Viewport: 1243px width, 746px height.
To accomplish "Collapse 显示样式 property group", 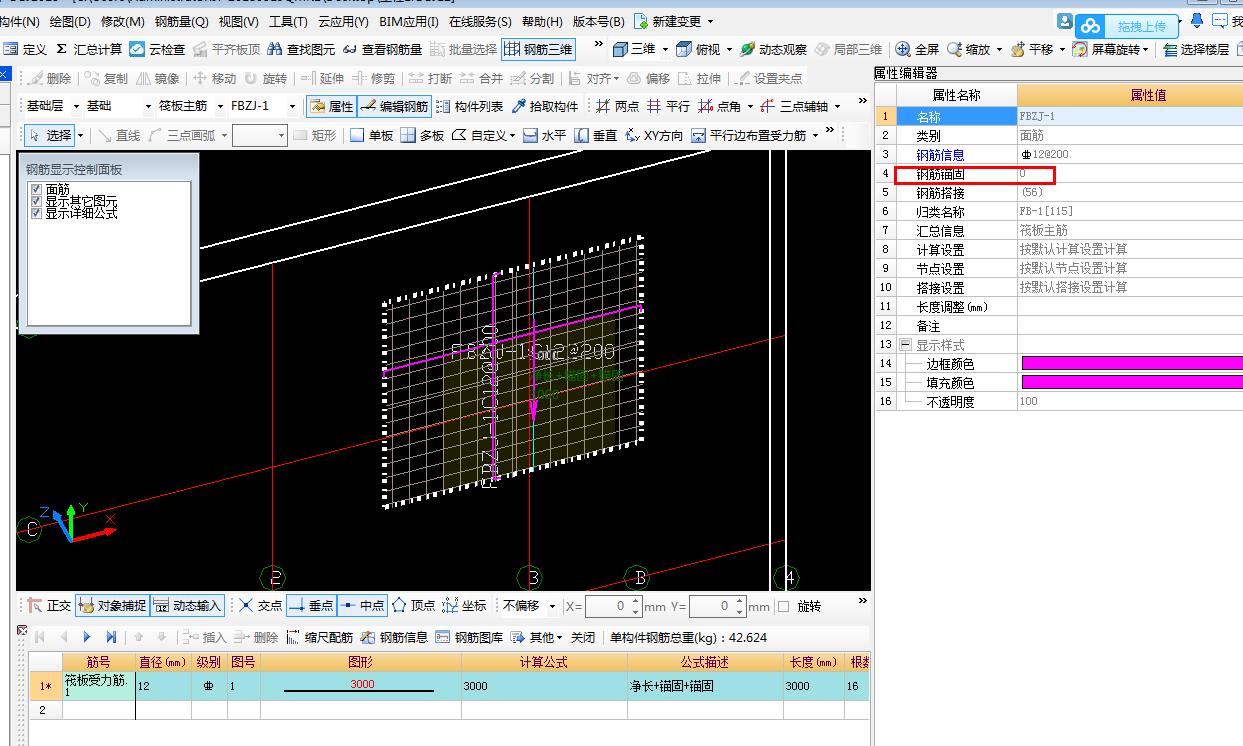I will pos(906,344).
